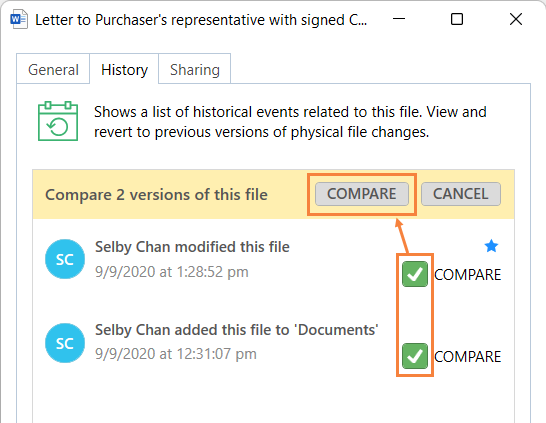Uncheck compare checkbox for 12:31:07 pm version
This screenshot has height=423, width=546.
pyautogui.click(x=415, y=356)
